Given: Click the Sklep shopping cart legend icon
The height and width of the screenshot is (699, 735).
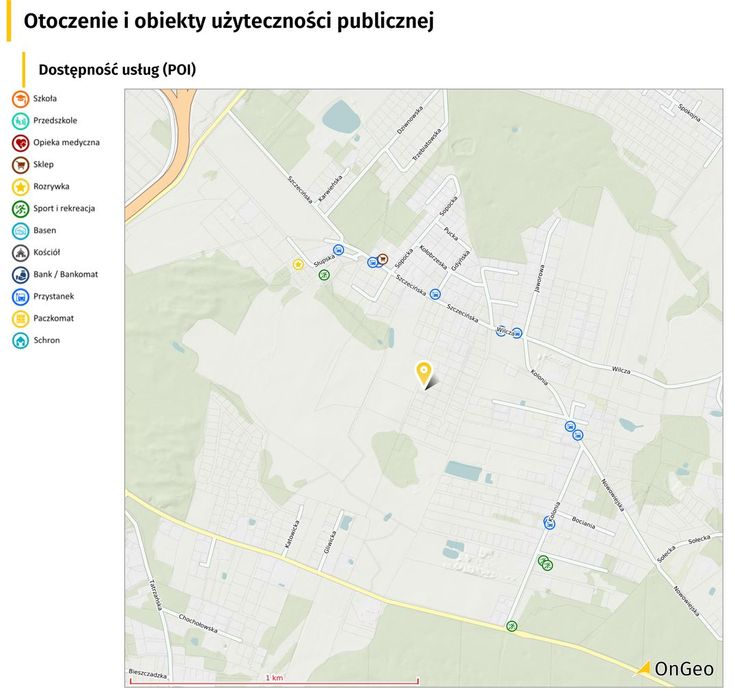Looking at the screenshot, I should (21, 165).
